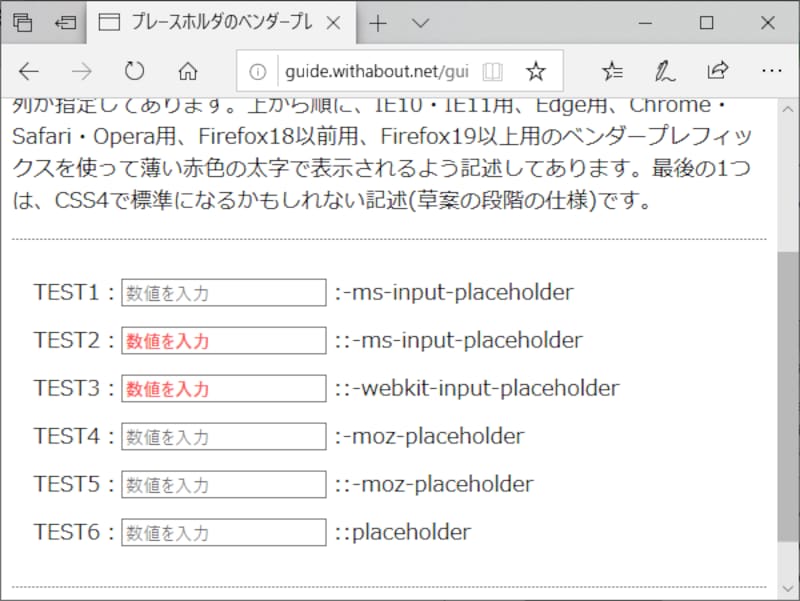Share this page
Viewport: 800px width, 601px height.
(718, 71)
